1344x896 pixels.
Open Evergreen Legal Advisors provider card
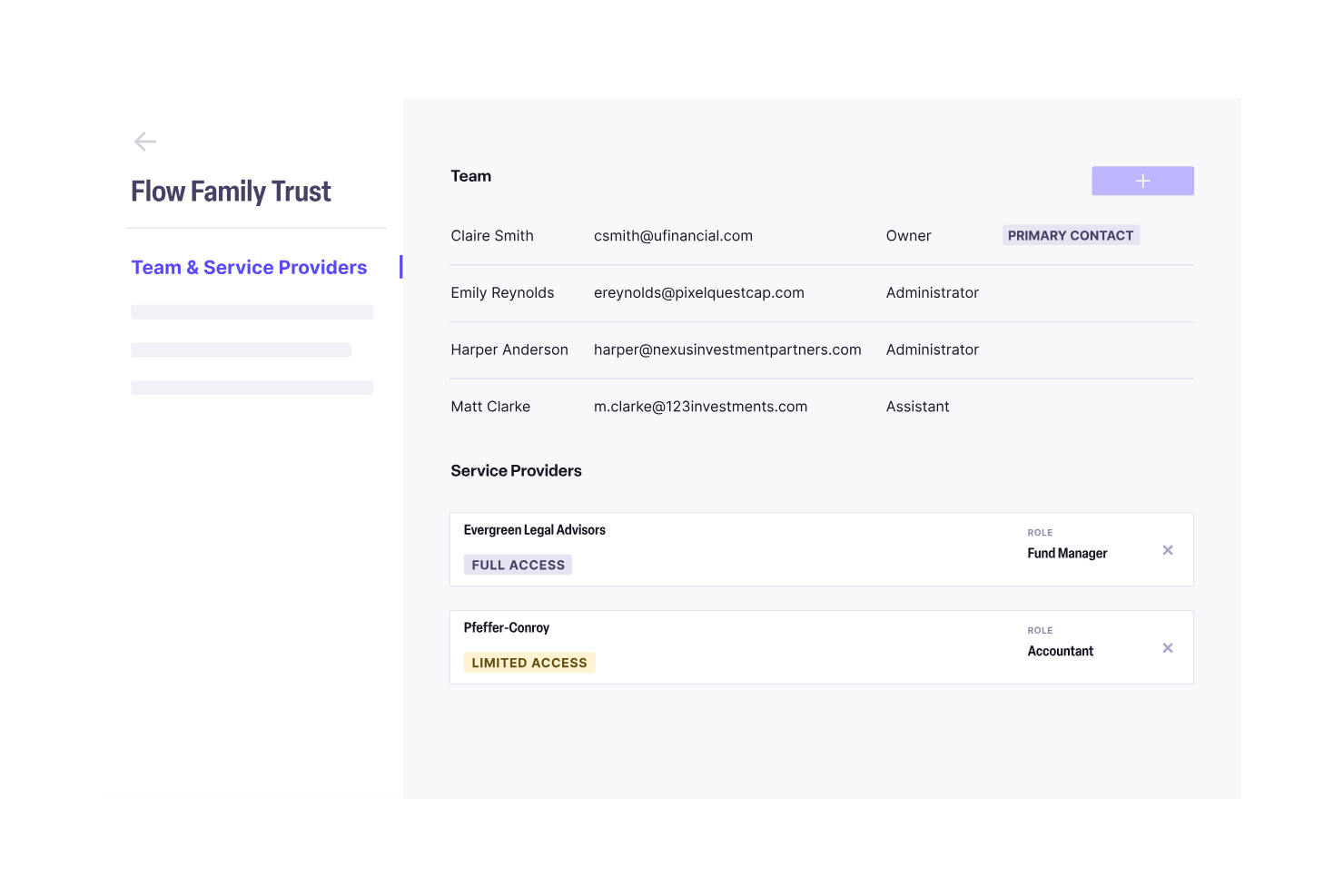pyautogui.click(x=821, y=549)
